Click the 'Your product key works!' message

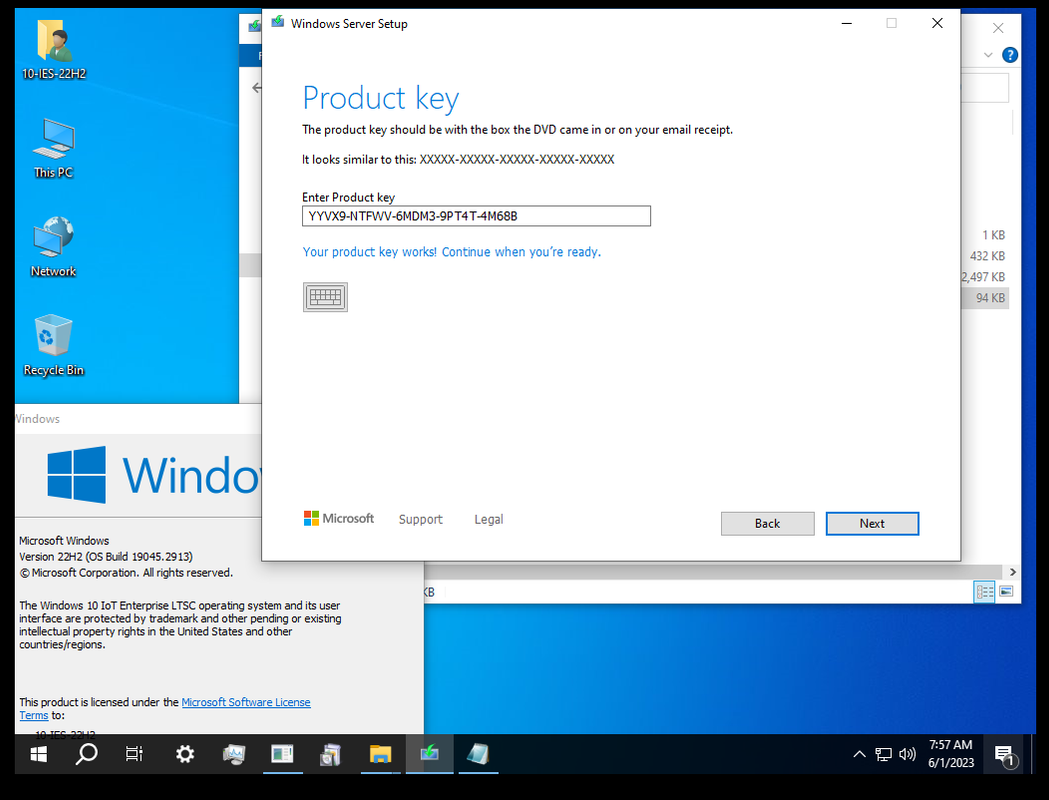[x=452, y=252]
